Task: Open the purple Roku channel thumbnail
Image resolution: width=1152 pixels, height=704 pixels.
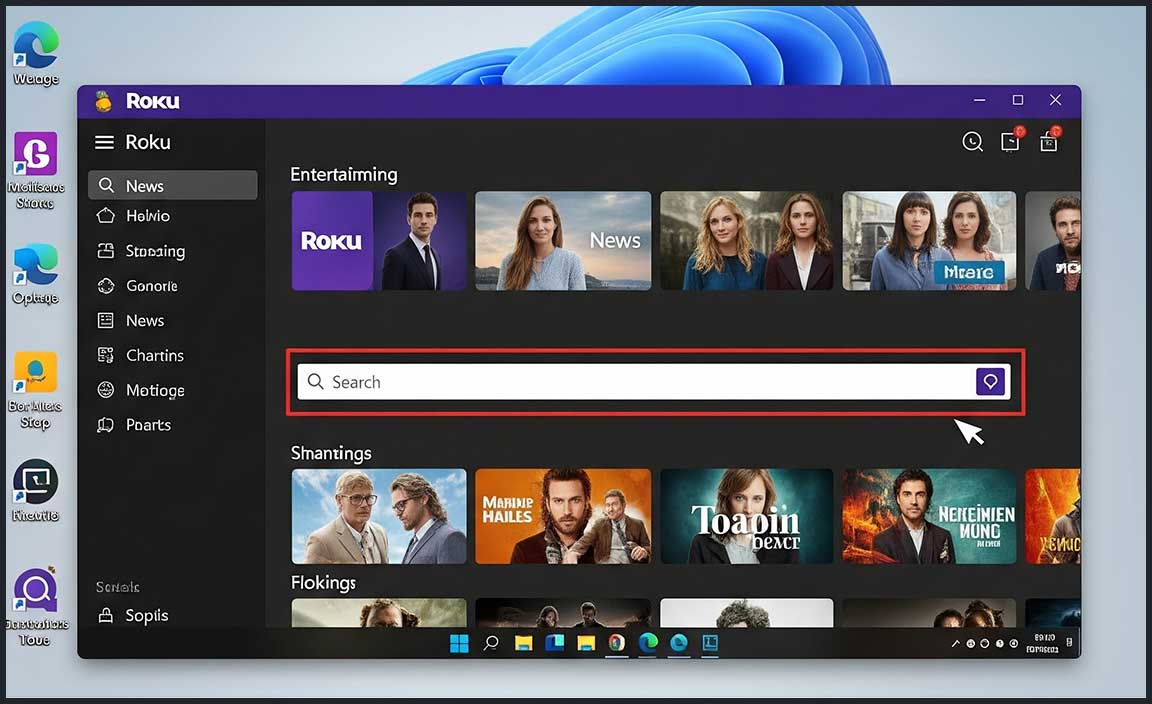Action: point(379,241)
